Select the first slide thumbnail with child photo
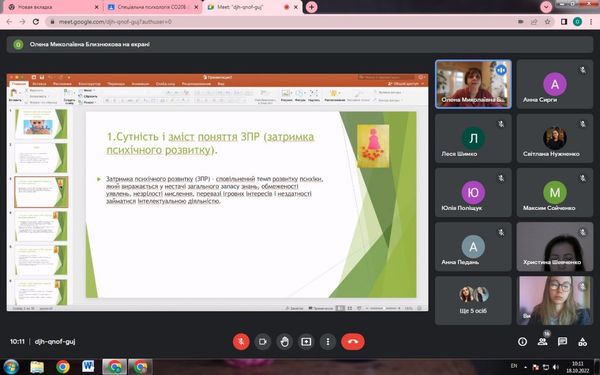600x375 pixels. [41, 124]
